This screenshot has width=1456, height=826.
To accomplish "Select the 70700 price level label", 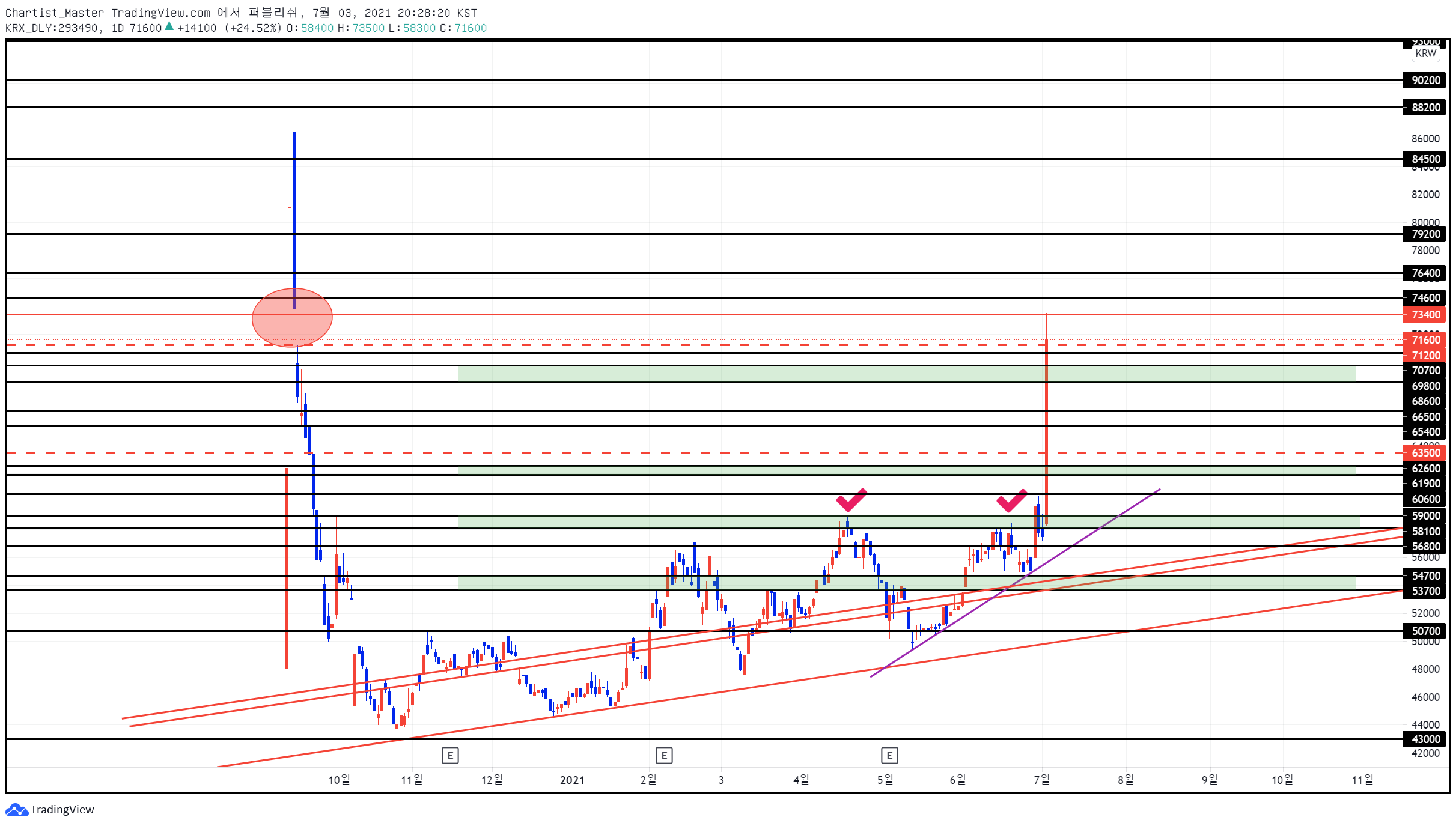I will 1424,370.
